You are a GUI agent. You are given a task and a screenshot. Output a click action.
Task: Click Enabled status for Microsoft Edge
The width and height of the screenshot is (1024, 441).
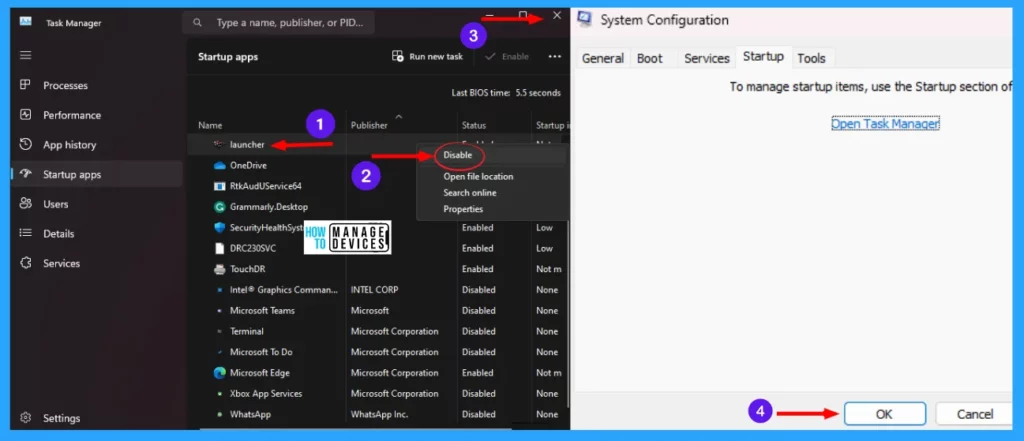(477, 373)
